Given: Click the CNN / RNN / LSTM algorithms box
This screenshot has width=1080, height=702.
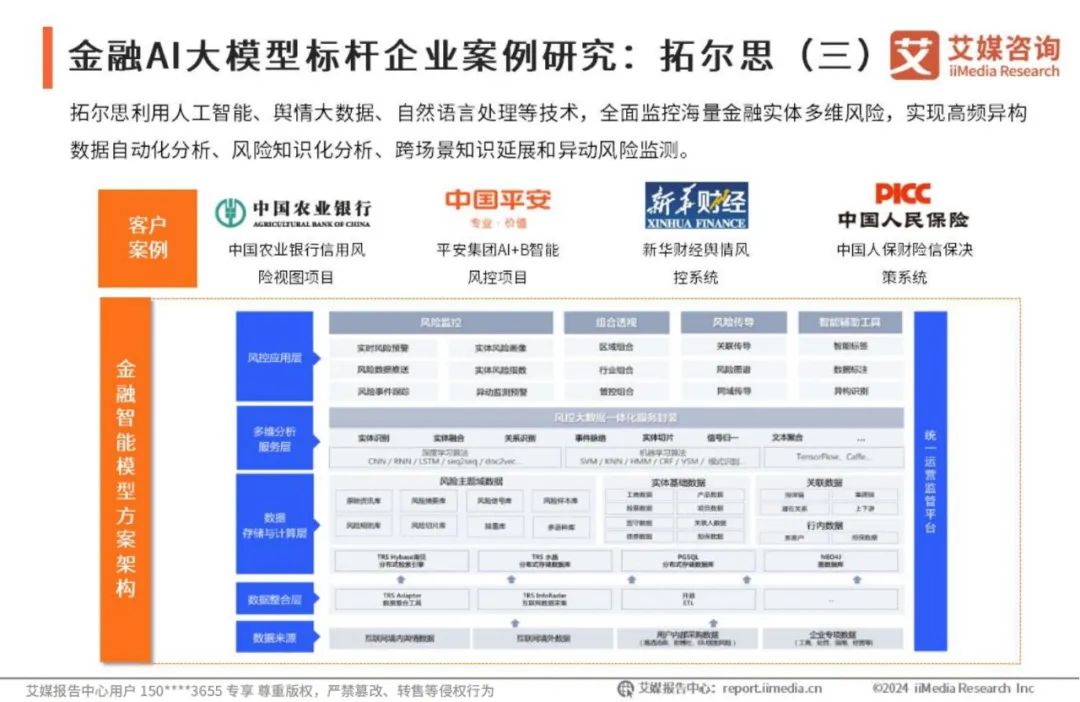Looking at the screenshot, I should point(445,457).
